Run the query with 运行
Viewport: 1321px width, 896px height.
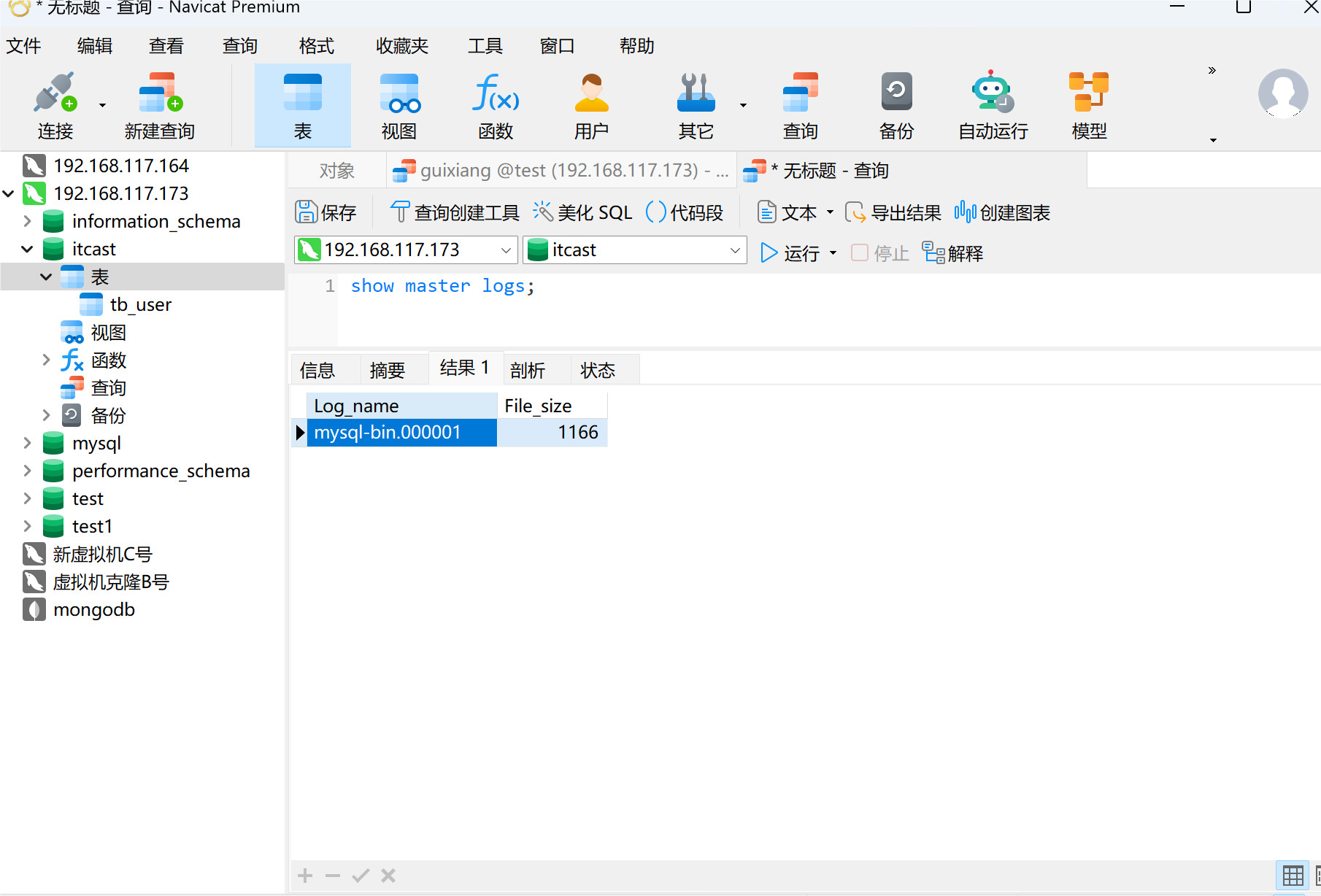coord(790,253)
